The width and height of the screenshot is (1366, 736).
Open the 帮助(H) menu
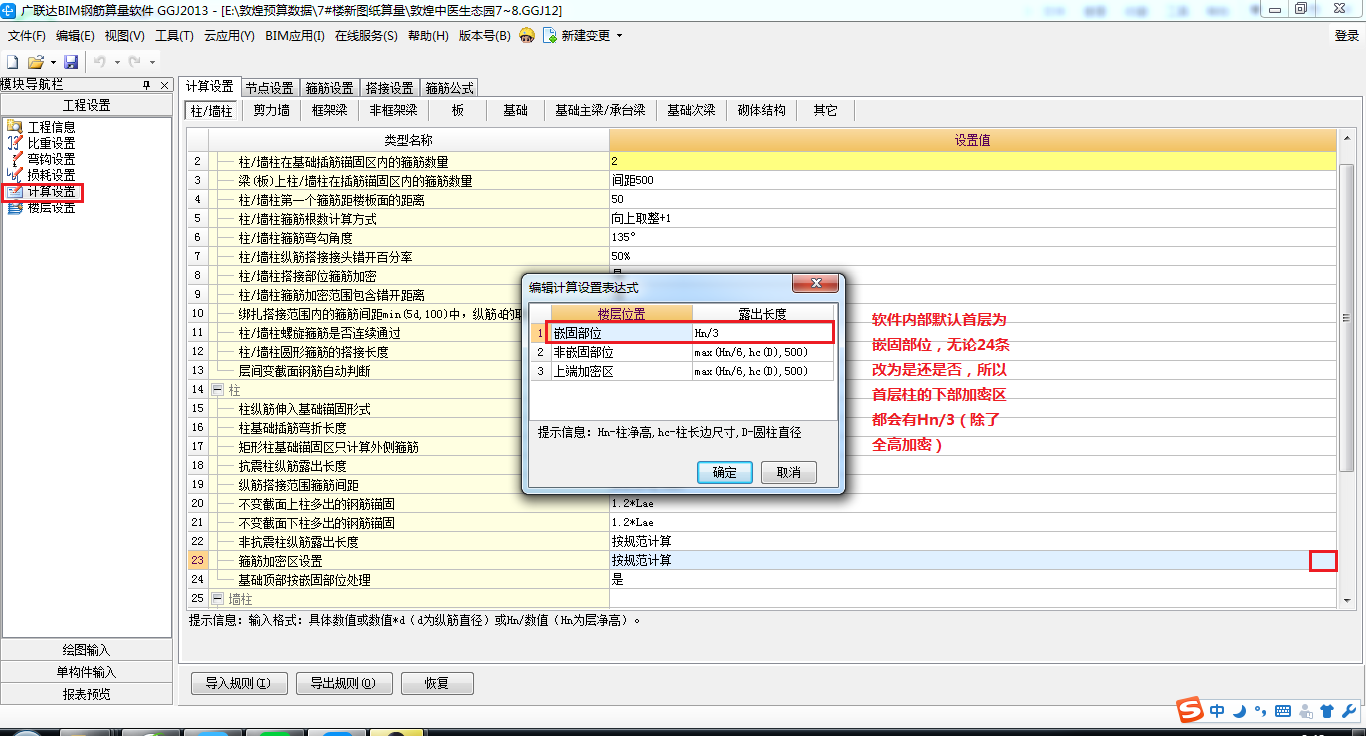point(428,36)
